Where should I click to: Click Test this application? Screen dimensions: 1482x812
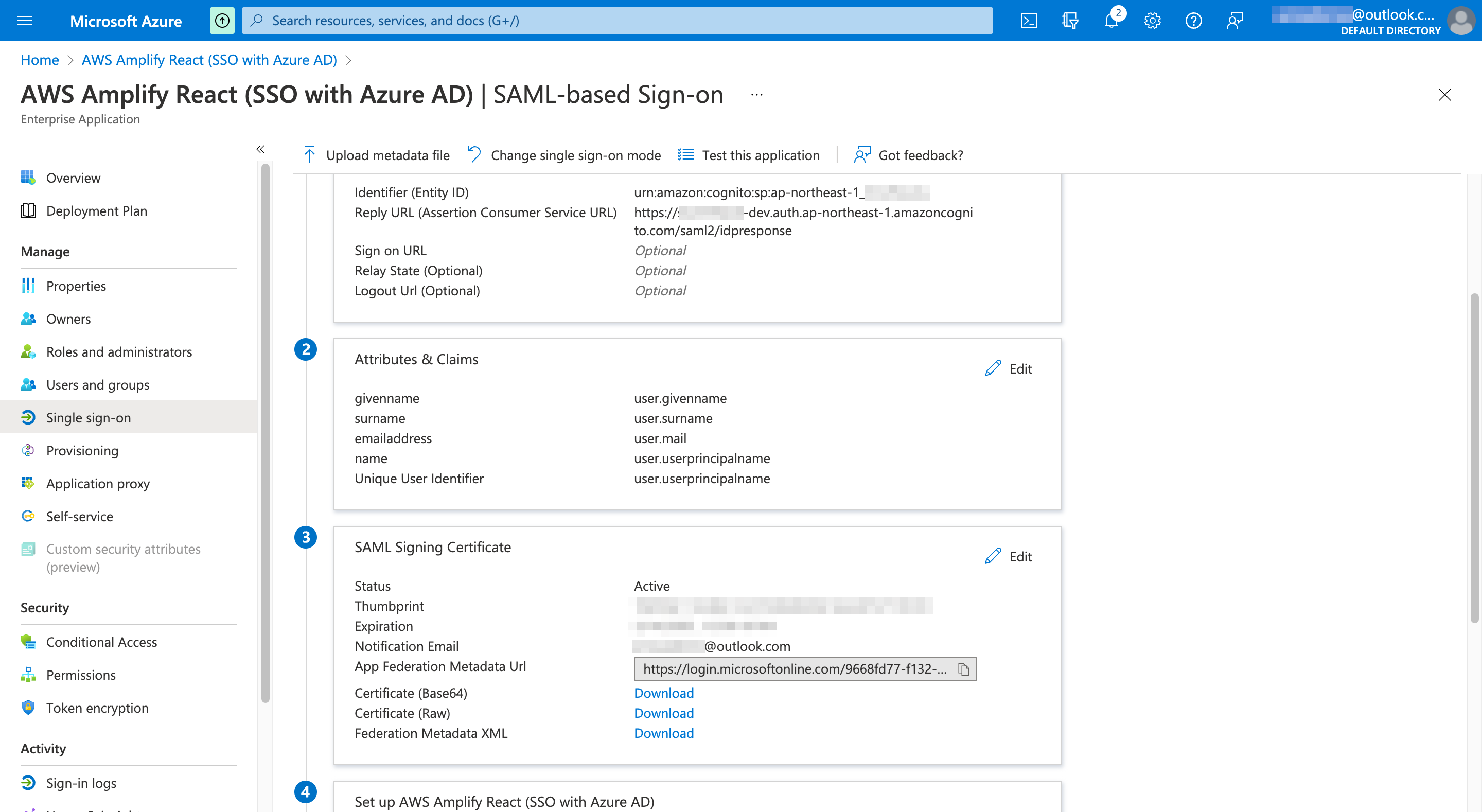(x=761, y=155)
